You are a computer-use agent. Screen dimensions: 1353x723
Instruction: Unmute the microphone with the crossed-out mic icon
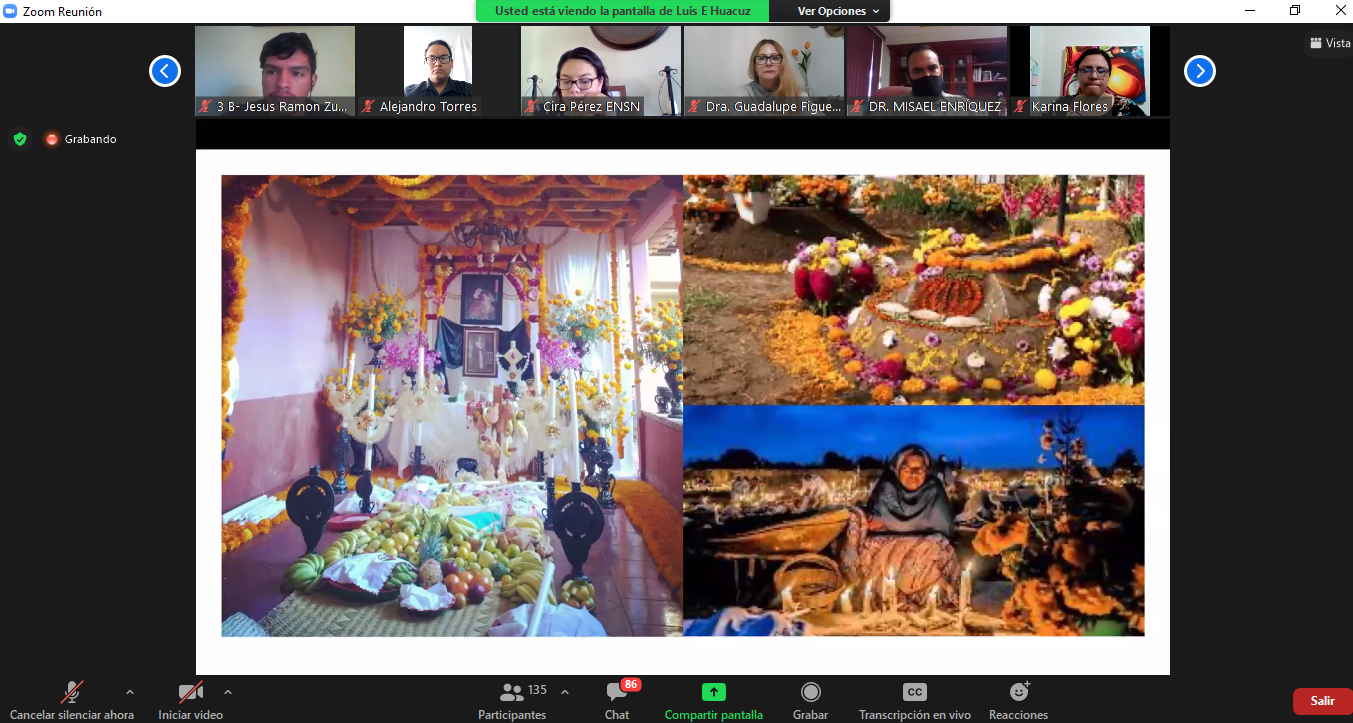pos(72,692)
